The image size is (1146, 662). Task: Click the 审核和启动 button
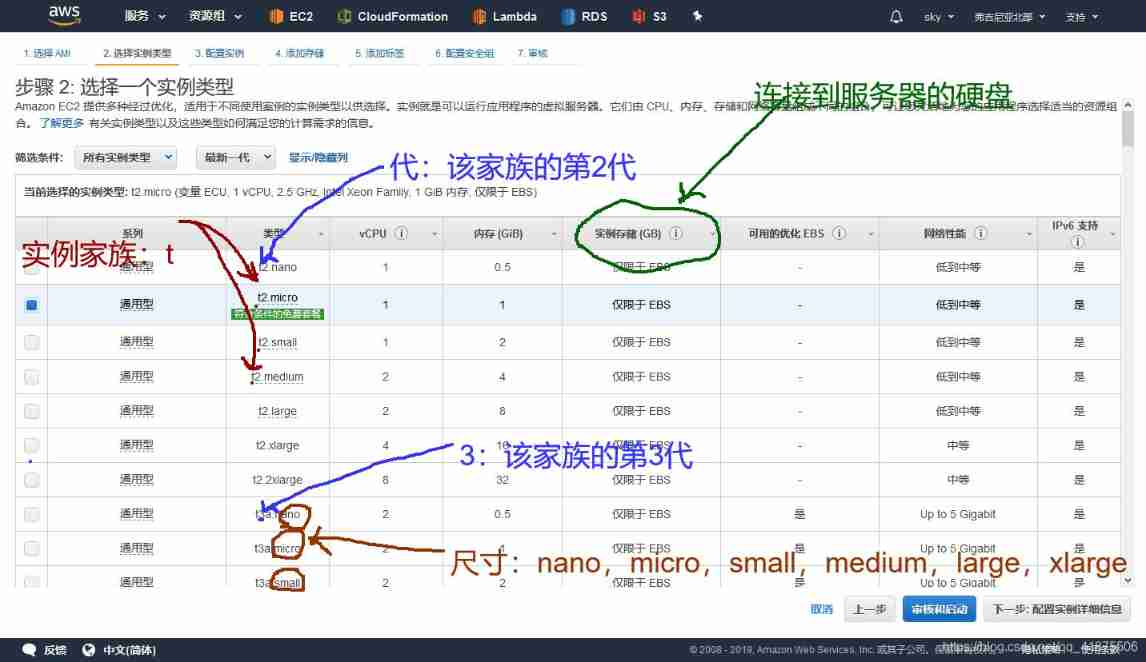pyautogui.click(x=939, y=609)
